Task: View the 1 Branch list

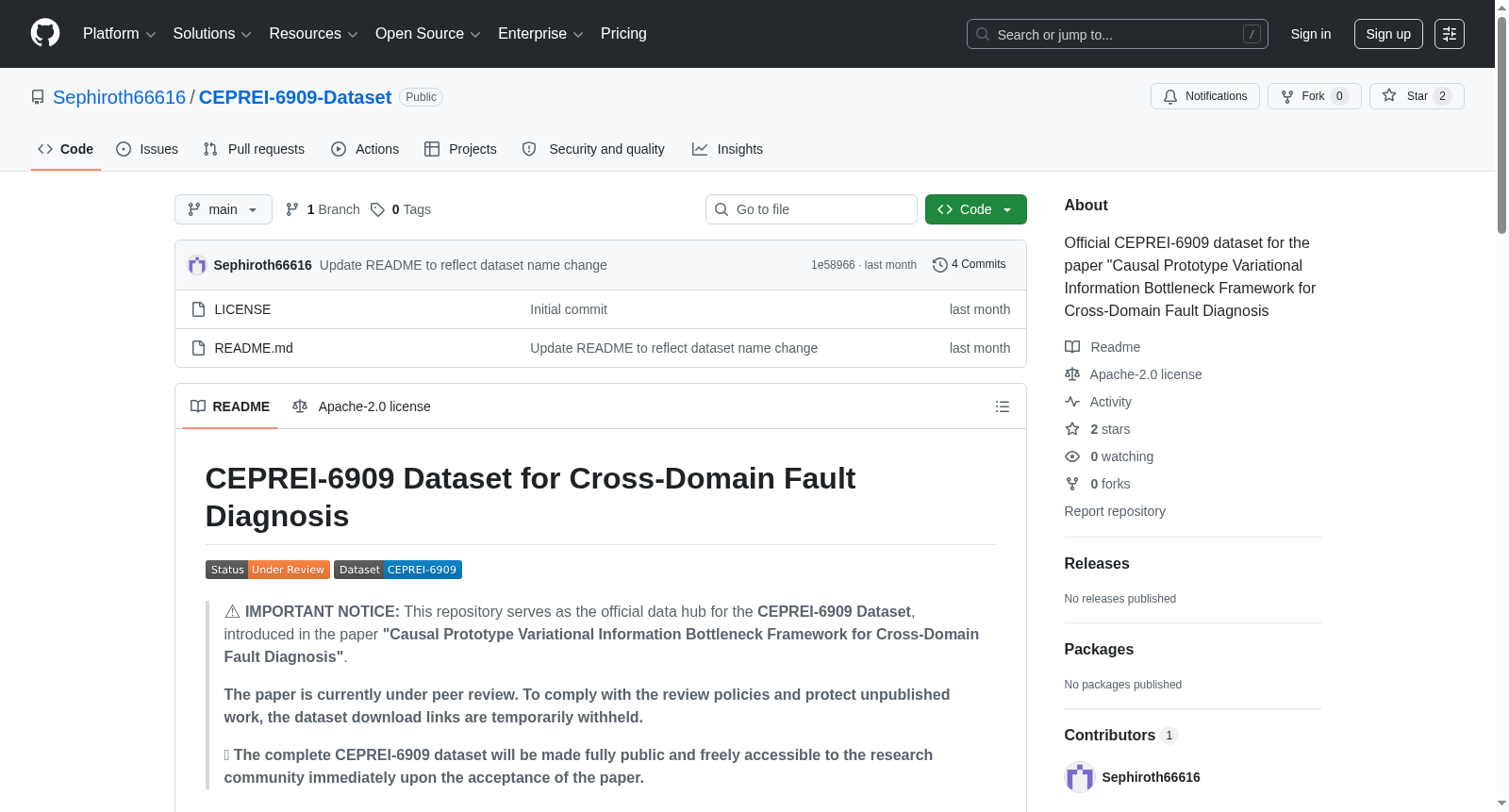Action: (x=323, y=209)
